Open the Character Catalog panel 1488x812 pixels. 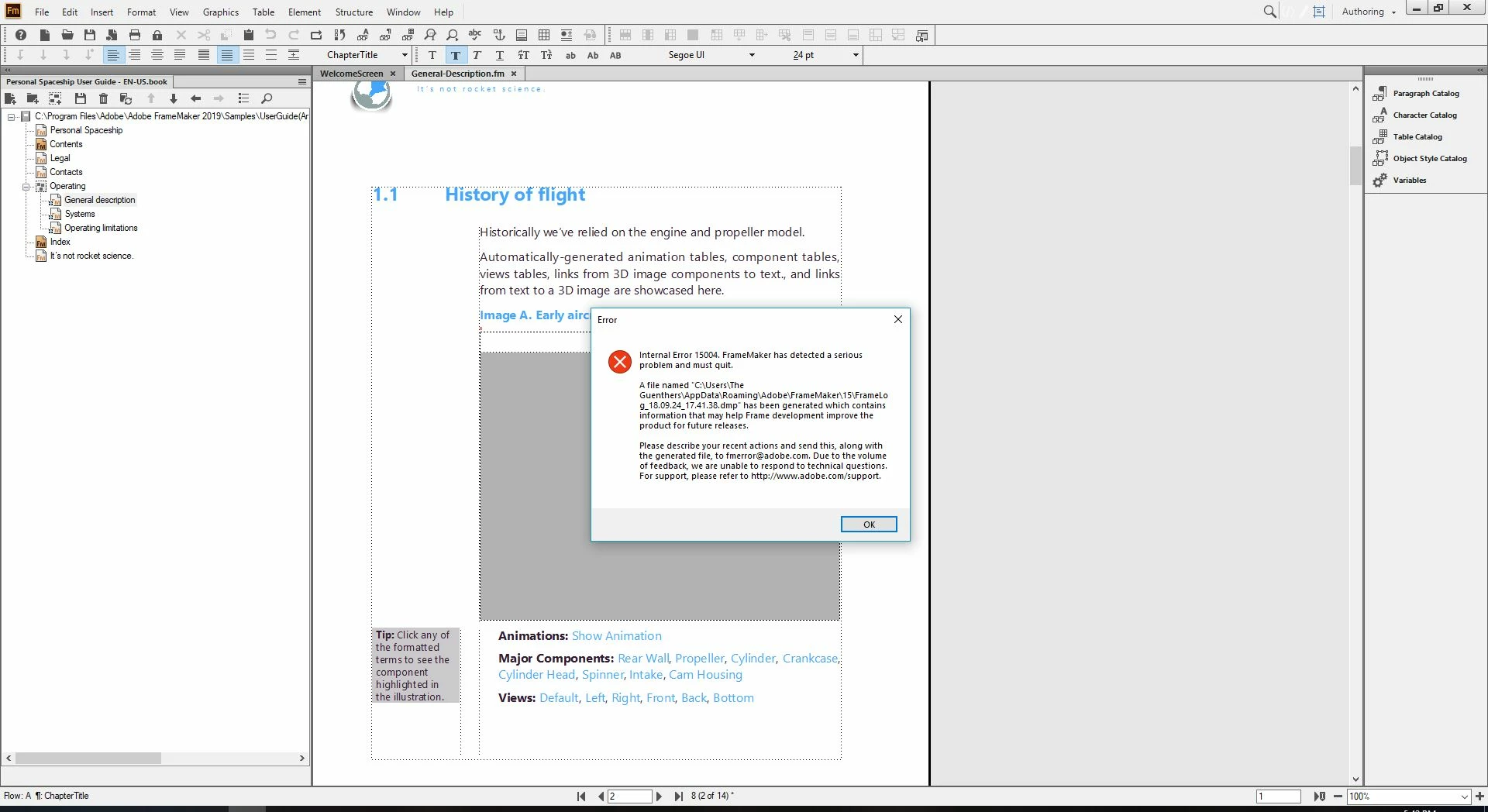1415,115
